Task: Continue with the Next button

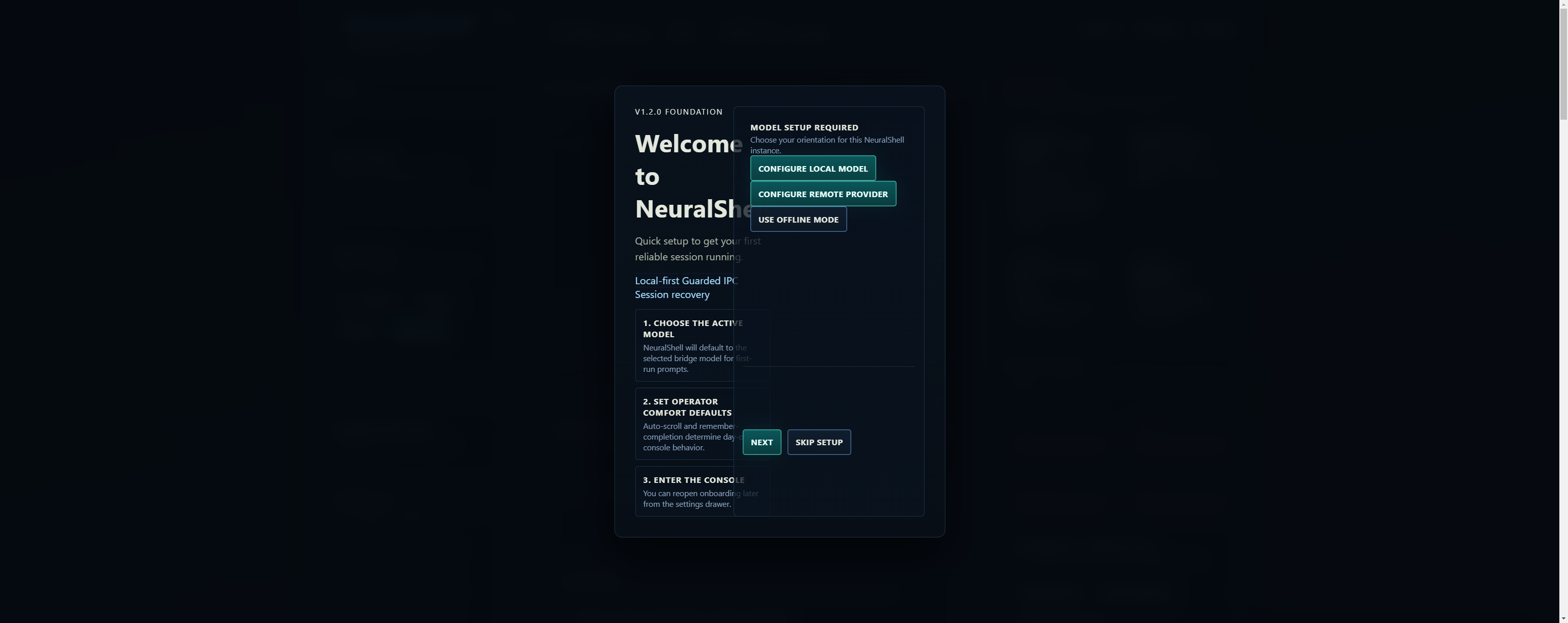Action: (x=762, y=442)
